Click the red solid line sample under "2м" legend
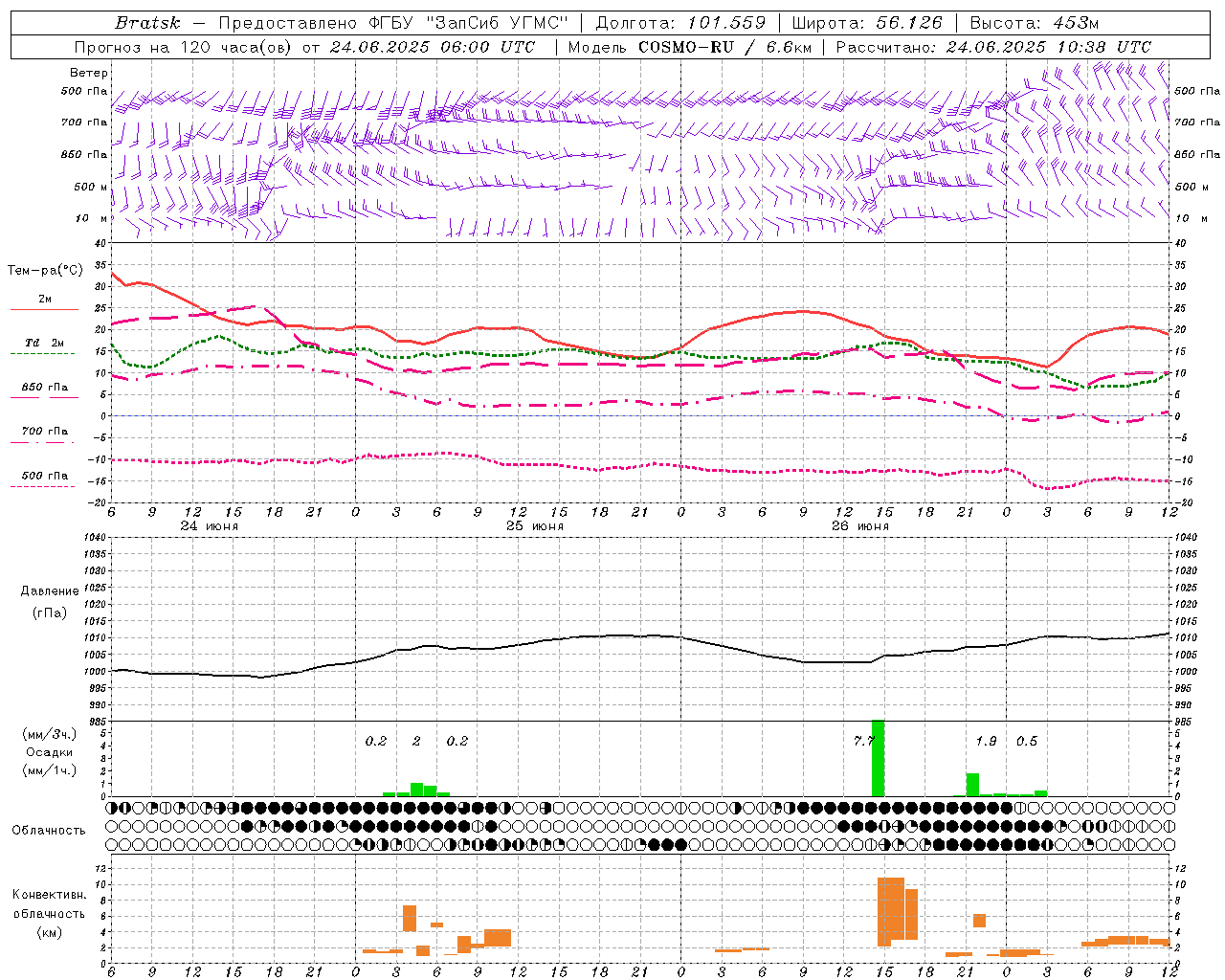Screen dimensions: 1225x980 coord(44,310)
